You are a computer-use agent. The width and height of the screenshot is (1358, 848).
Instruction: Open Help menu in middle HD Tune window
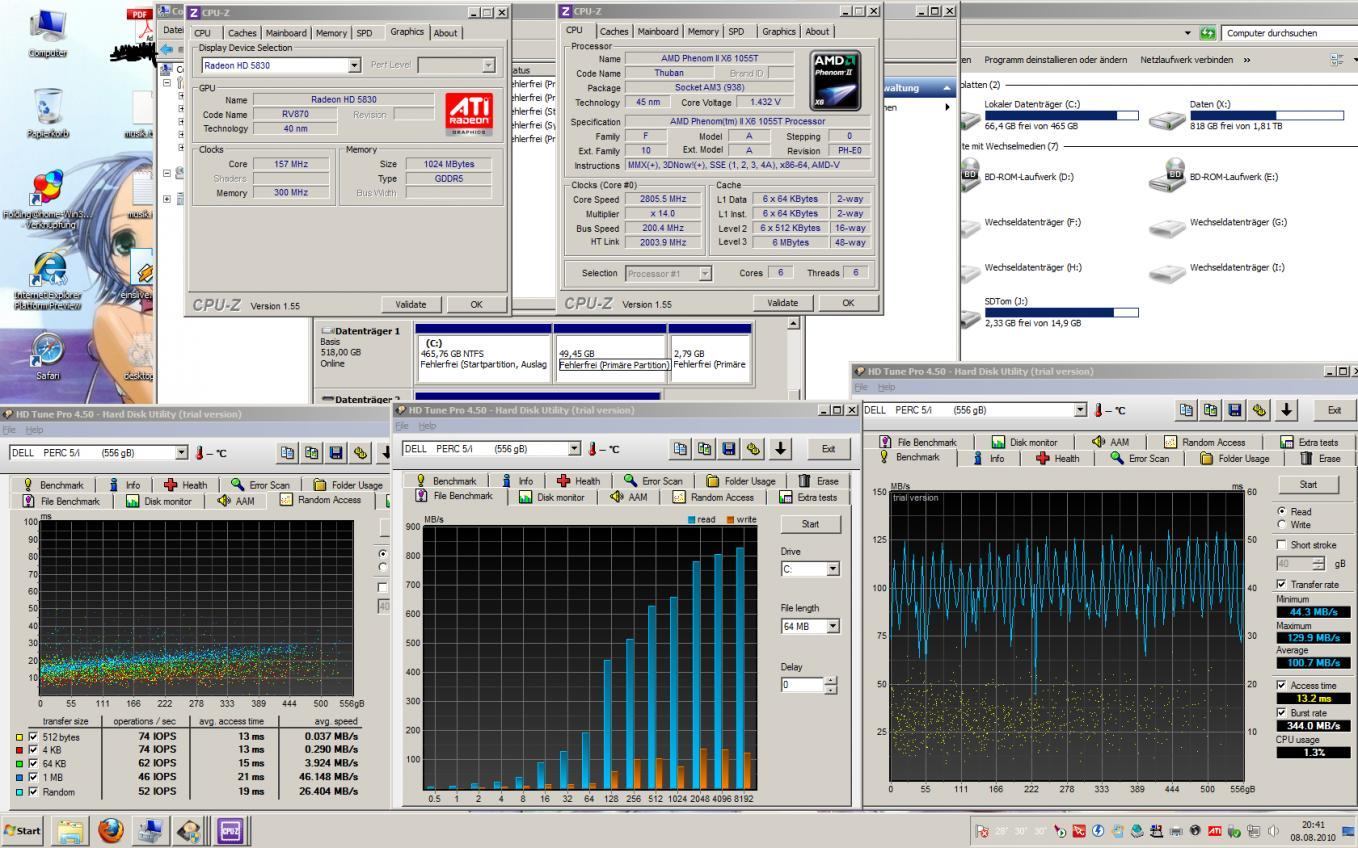click(x=428, y=426)
